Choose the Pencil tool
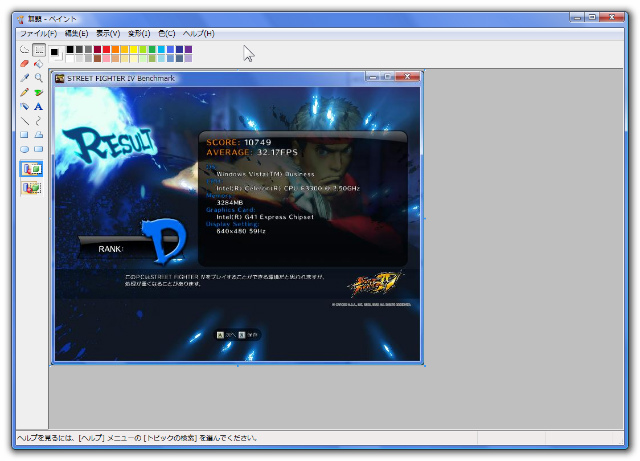The width and height of the screenshot is (640, 461). click(x=24, y=92)
